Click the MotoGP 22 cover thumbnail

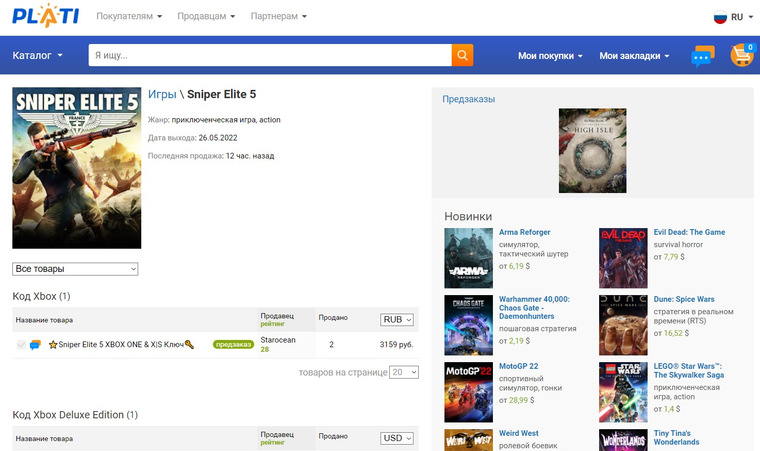point(468,392)
